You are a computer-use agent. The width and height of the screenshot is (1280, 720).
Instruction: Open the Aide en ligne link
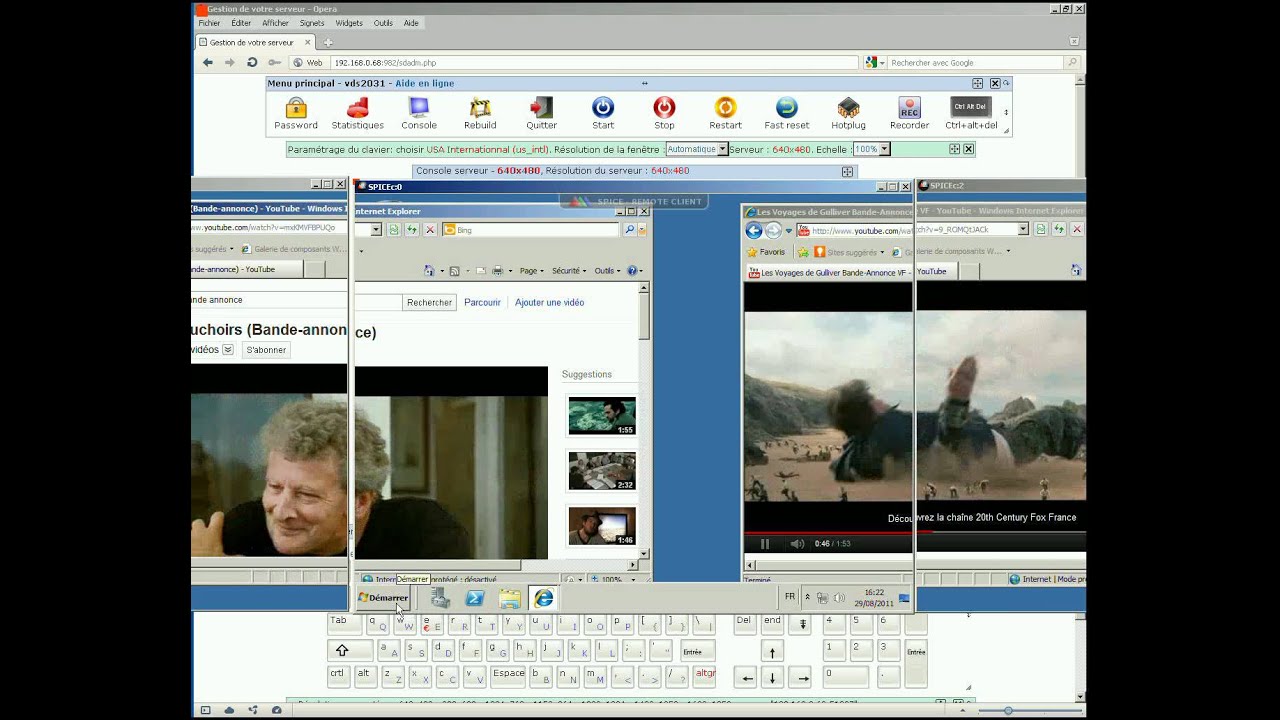424,83
